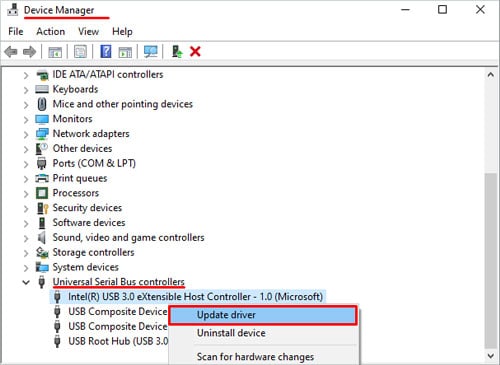Click the Processors chip icon

42,193
